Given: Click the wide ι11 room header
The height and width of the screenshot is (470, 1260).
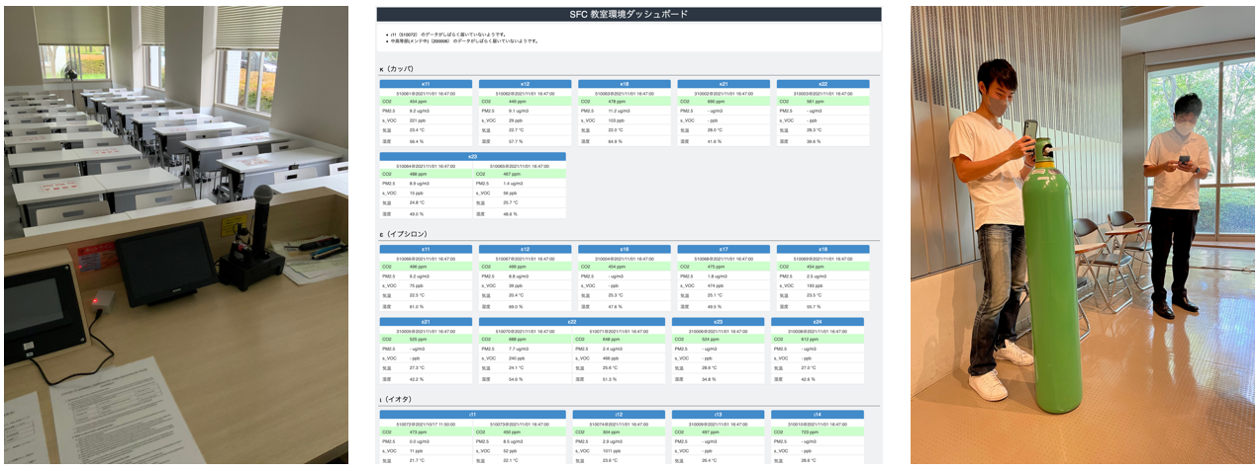Looking at the screenshot, I should coord(473,414).
